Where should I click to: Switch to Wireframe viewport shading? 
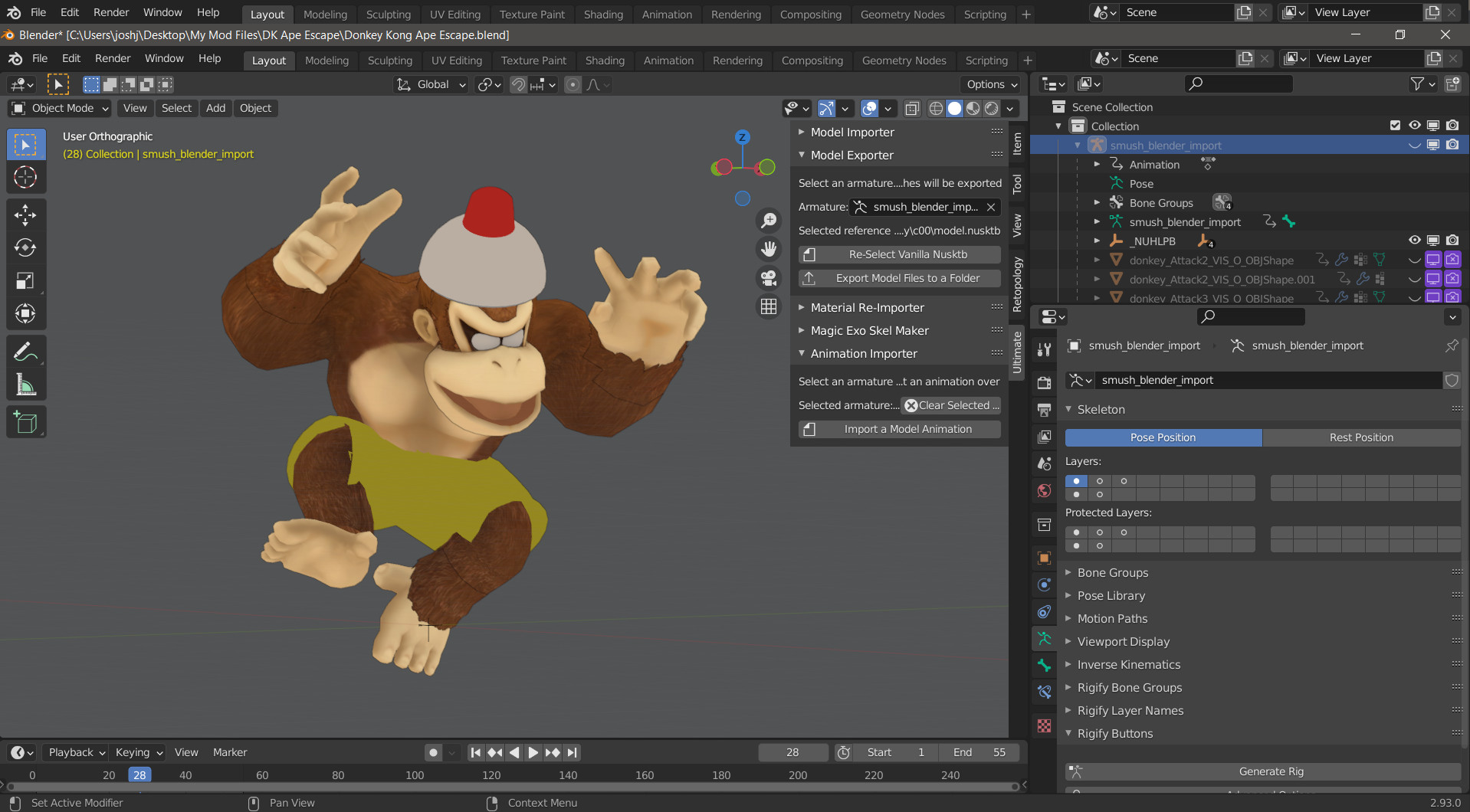[936, 108]
